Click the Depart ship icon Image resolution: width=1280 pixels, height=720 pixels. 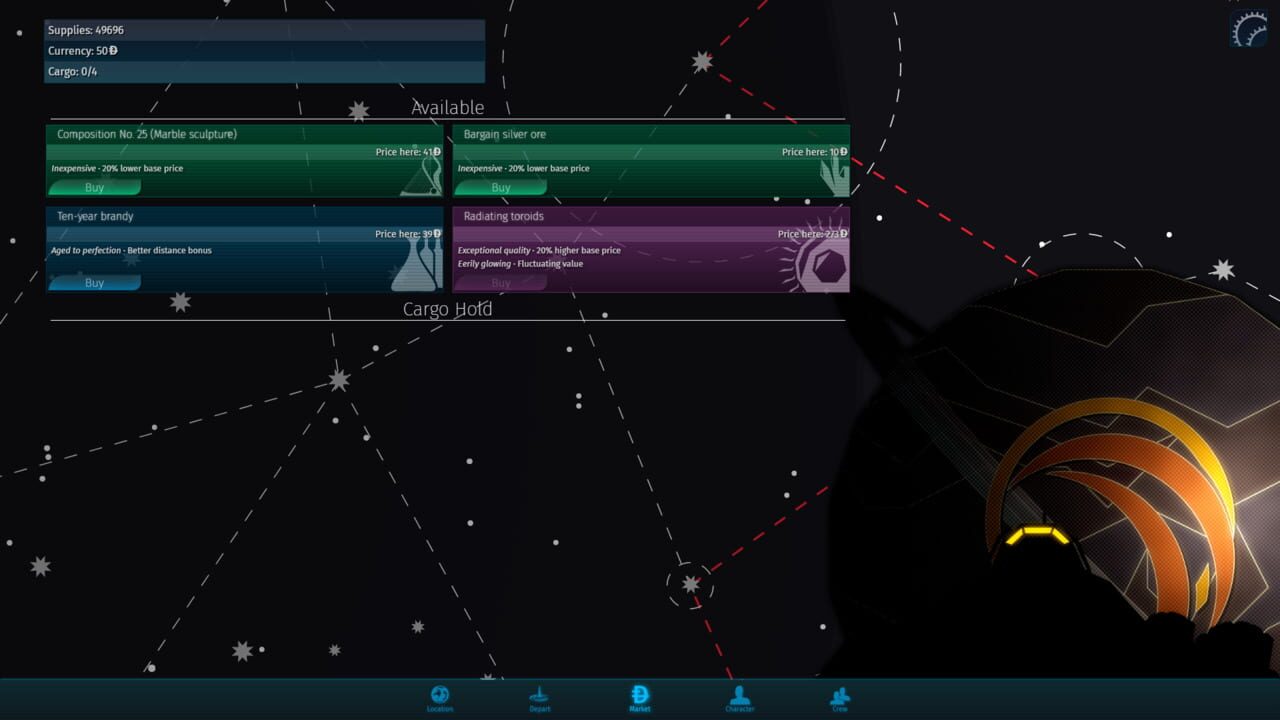[539, 698]
